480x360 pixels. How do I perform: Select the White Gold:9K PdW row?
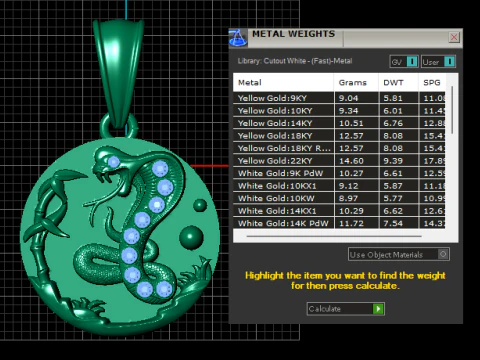(339, 173)
